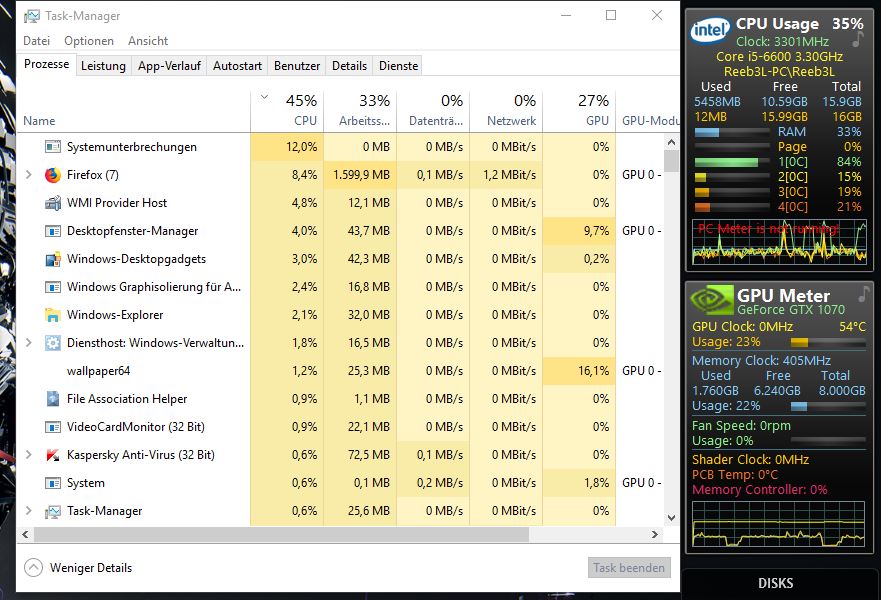Click the Diensthost gear icon
This screenshot has height=600, width=881.
53,343
